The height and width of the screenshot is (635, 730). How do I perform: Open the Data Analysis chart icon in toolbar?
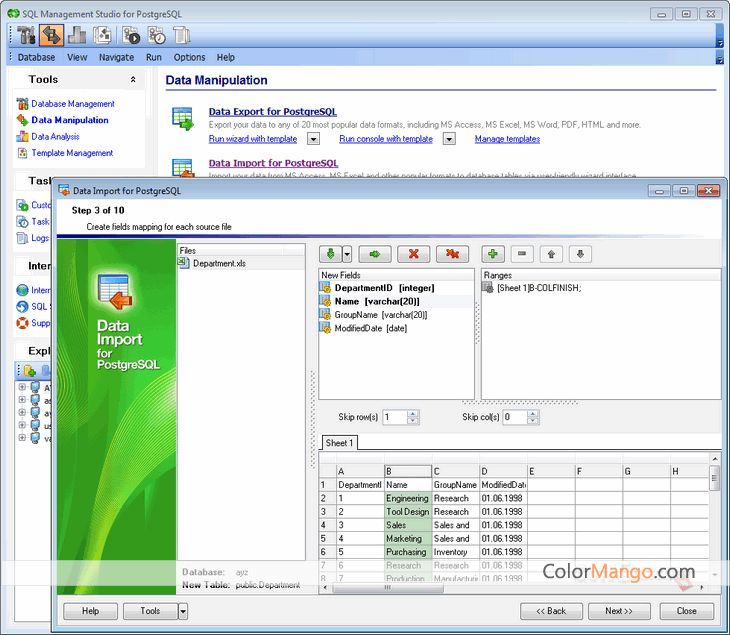[x=77, y=35]
